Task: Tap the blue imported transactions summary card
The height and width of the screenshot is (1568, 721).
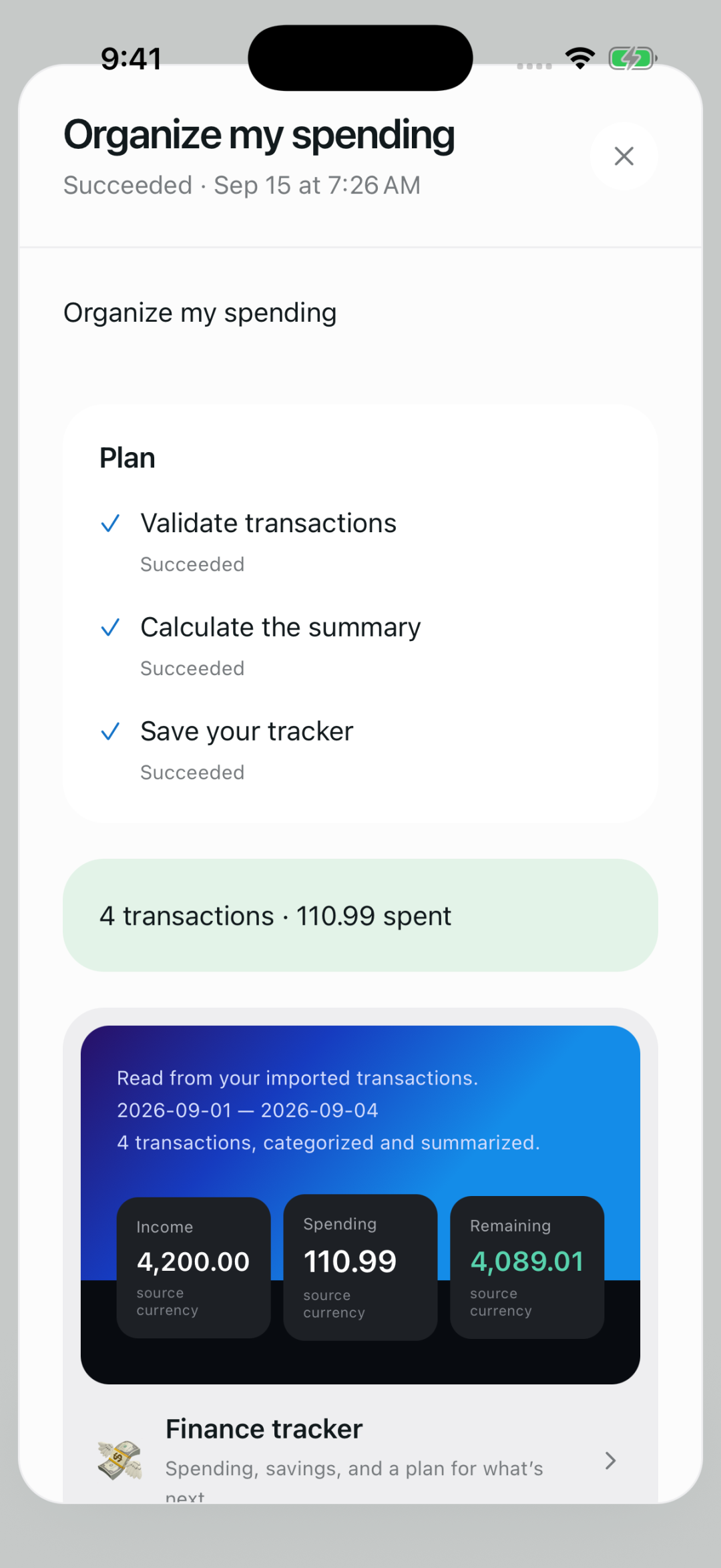Action: pyautogui.click(x=360, y=1205)
